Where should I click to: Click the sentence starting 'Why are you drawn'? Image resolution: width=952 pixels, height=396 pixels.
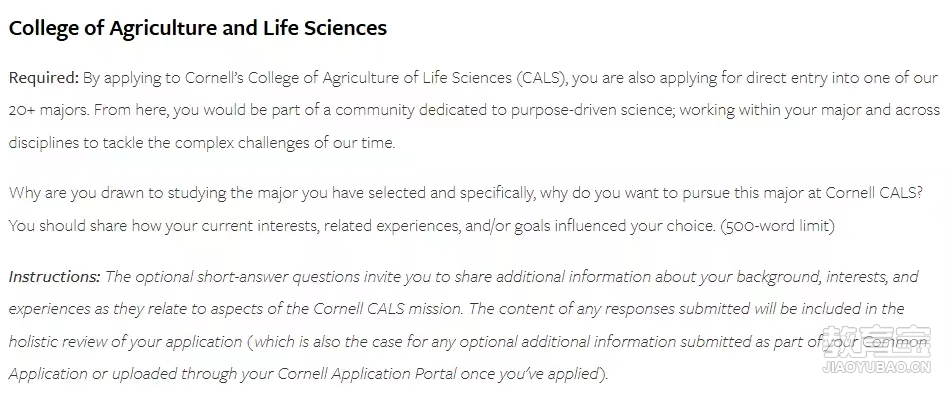click(x=466, y=193)
